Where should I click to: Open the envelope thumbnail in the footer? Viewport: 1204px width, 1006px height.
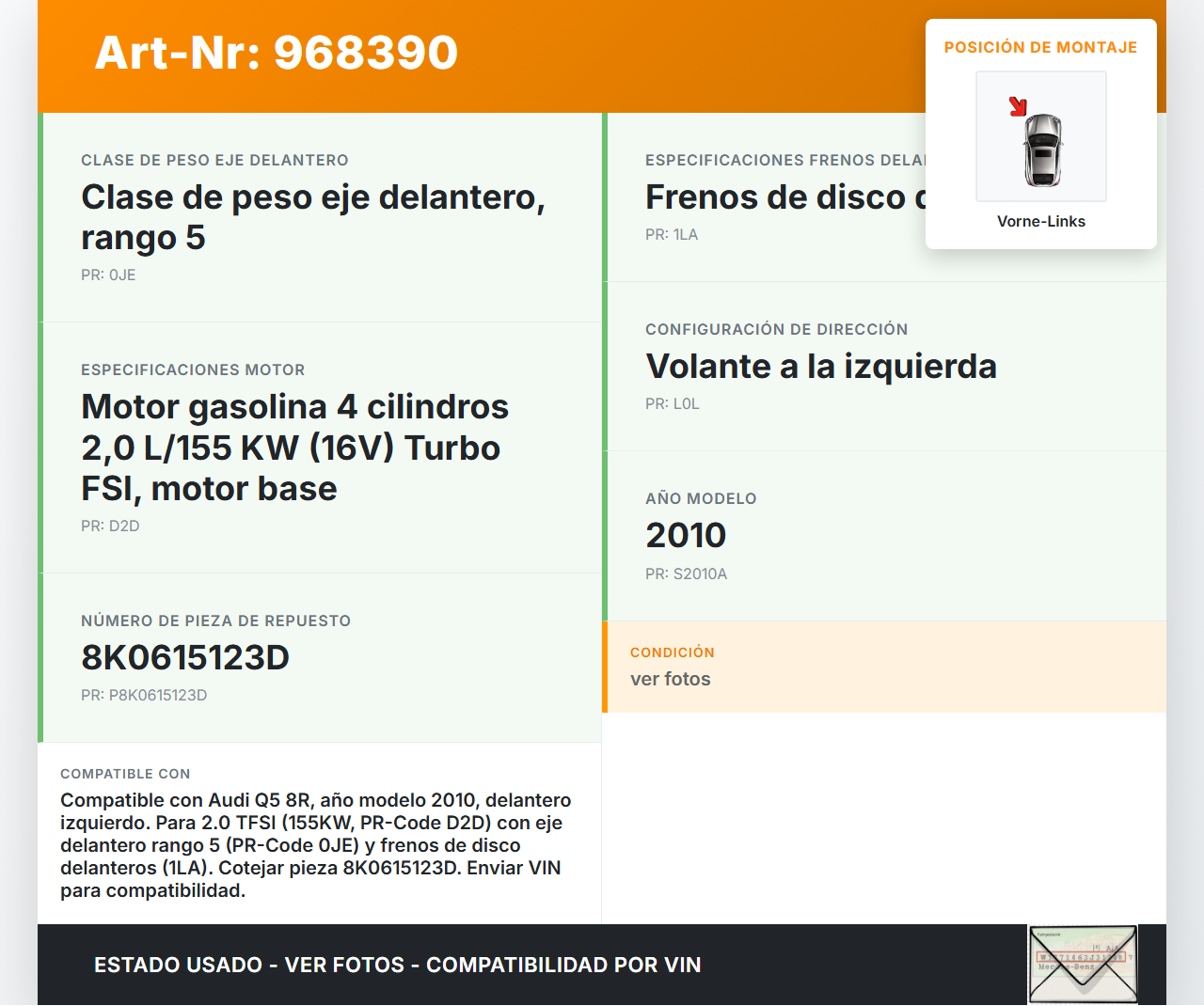[1083, 965]
